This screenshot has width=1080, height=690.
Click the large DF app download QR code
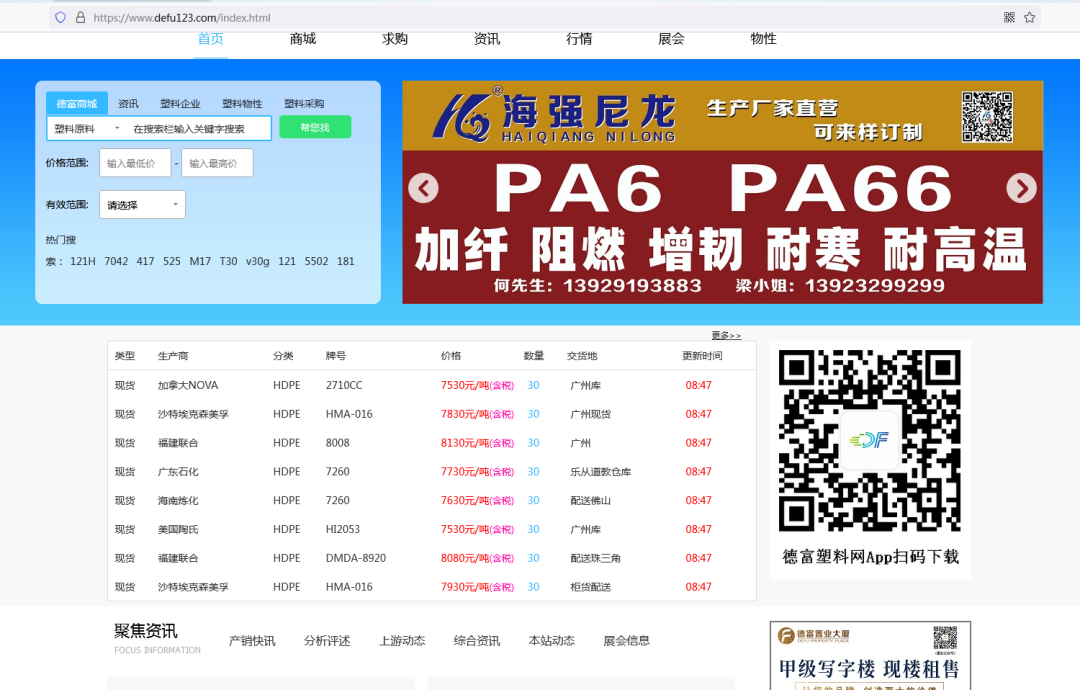click(x=869, y=441)
